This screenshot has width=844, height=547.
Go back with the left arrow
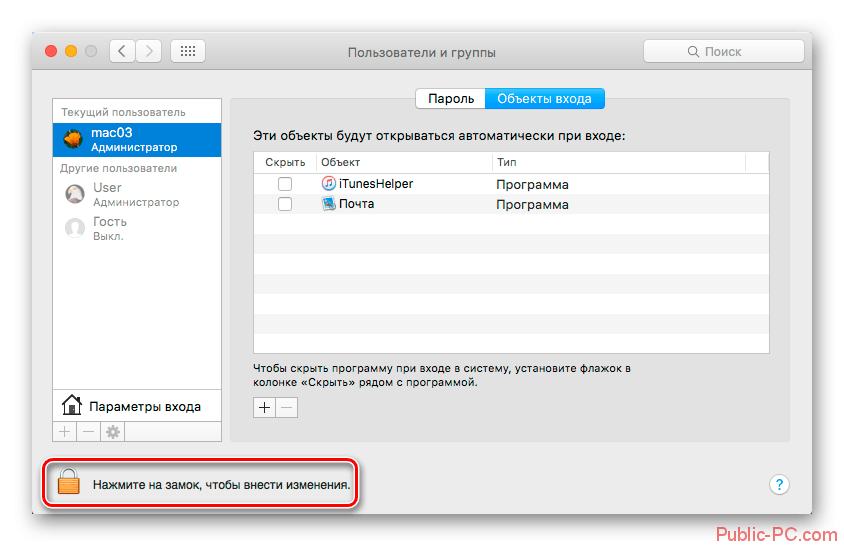(123, 51)
